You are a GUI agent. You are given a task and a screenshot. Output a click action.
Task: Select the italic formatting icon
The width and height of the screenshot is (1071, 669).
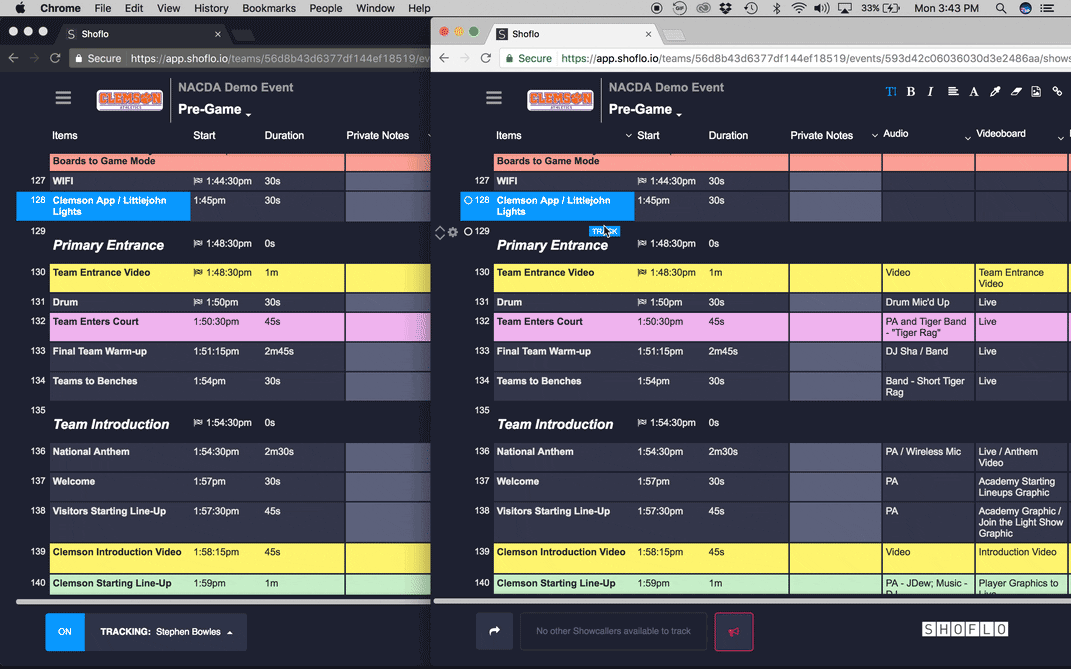coord(931,91)
